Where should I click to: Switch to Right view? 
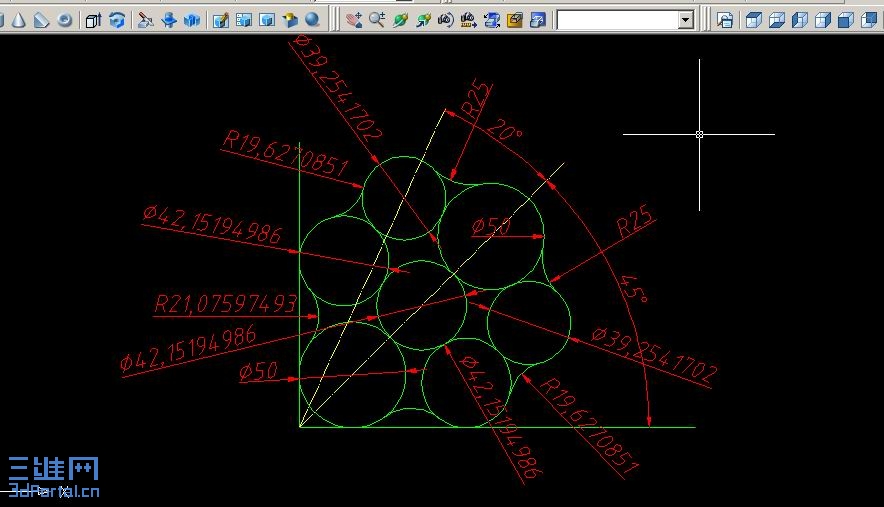coord(823,20)
